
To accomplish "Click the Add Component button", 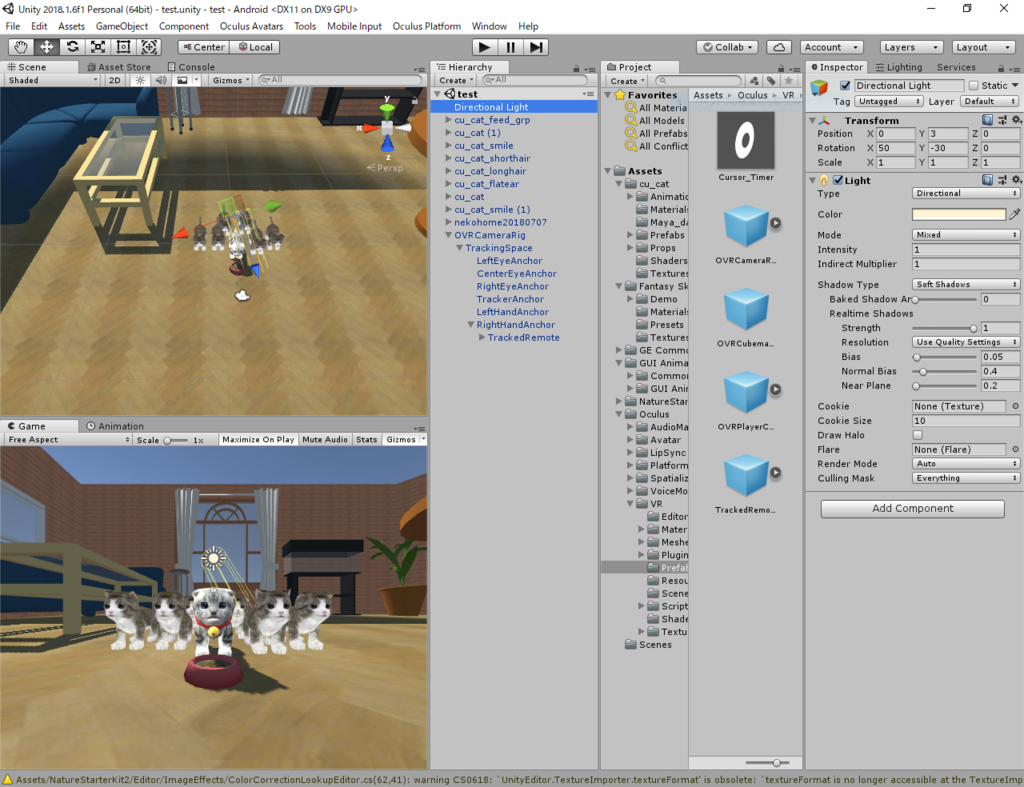I will coord(912,509).
